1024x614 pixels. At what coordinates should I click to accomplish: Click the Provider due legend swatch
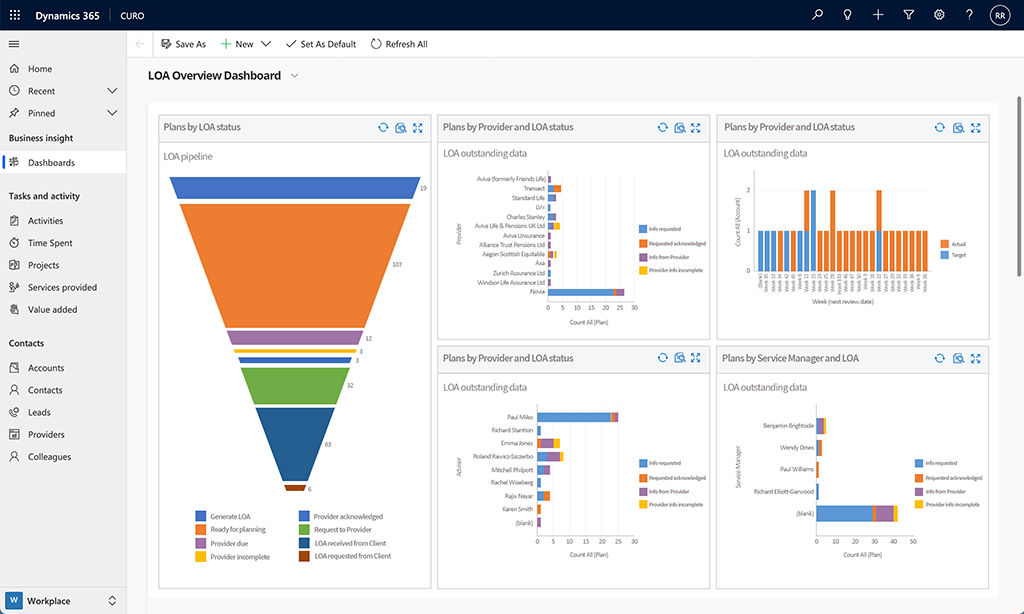[x=200, y=543]
